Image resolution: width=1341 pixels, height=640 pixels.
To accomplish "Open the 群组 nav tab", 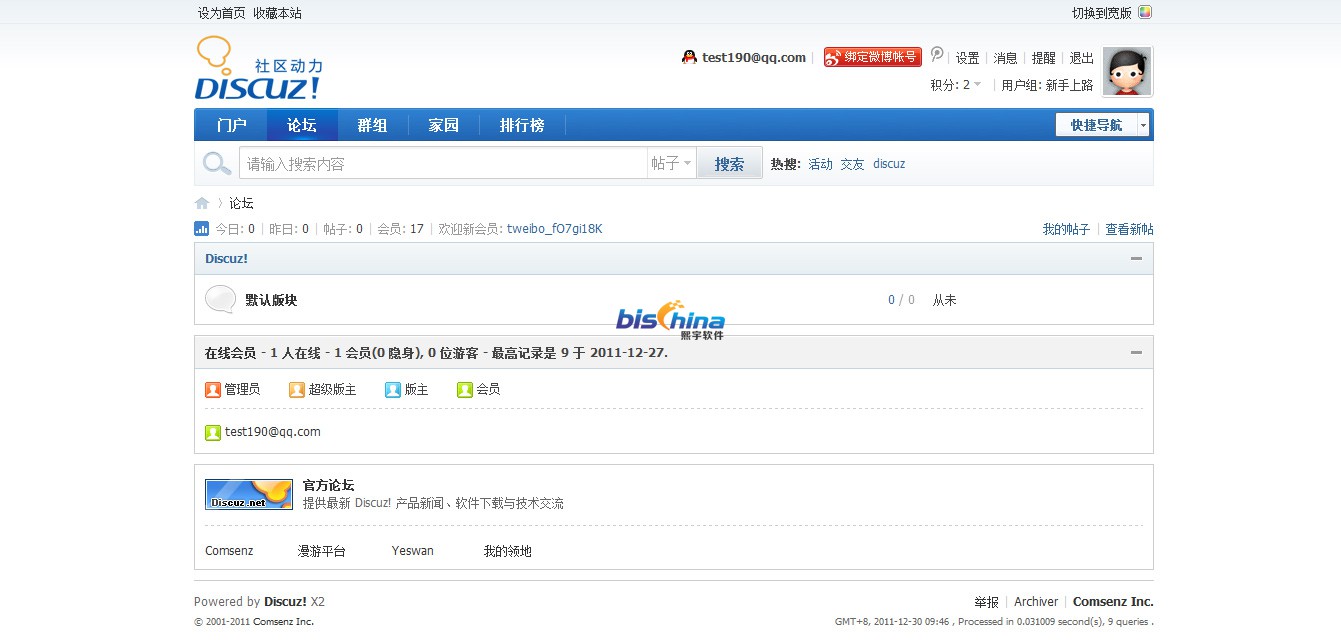I will [372, 125].
